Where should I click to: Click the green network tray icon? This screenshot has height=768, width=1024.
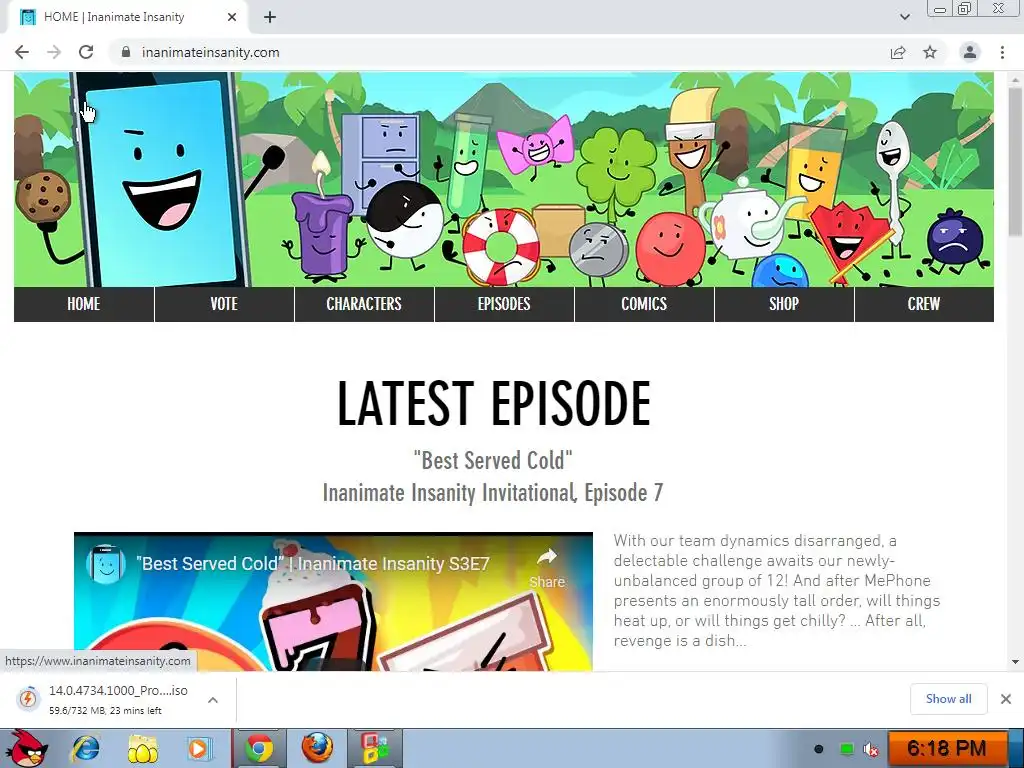point(846,749)
